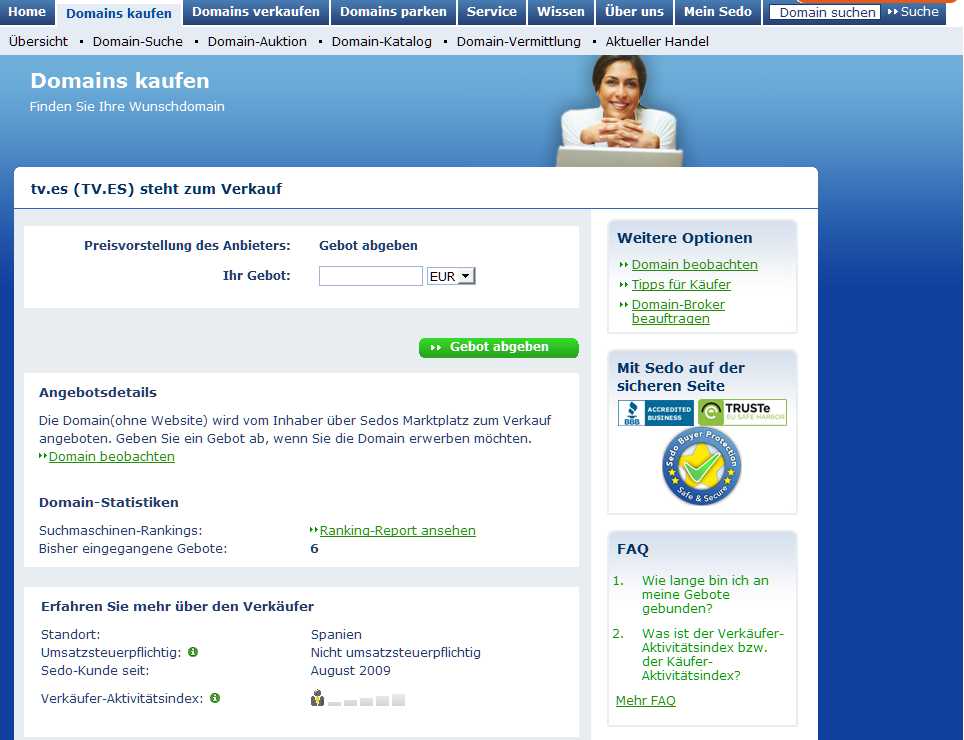This screenshot has height=740, width=964.
Task: Click the Umsatzsteuerpflichtig info icon
Action: tap(193, 652)
